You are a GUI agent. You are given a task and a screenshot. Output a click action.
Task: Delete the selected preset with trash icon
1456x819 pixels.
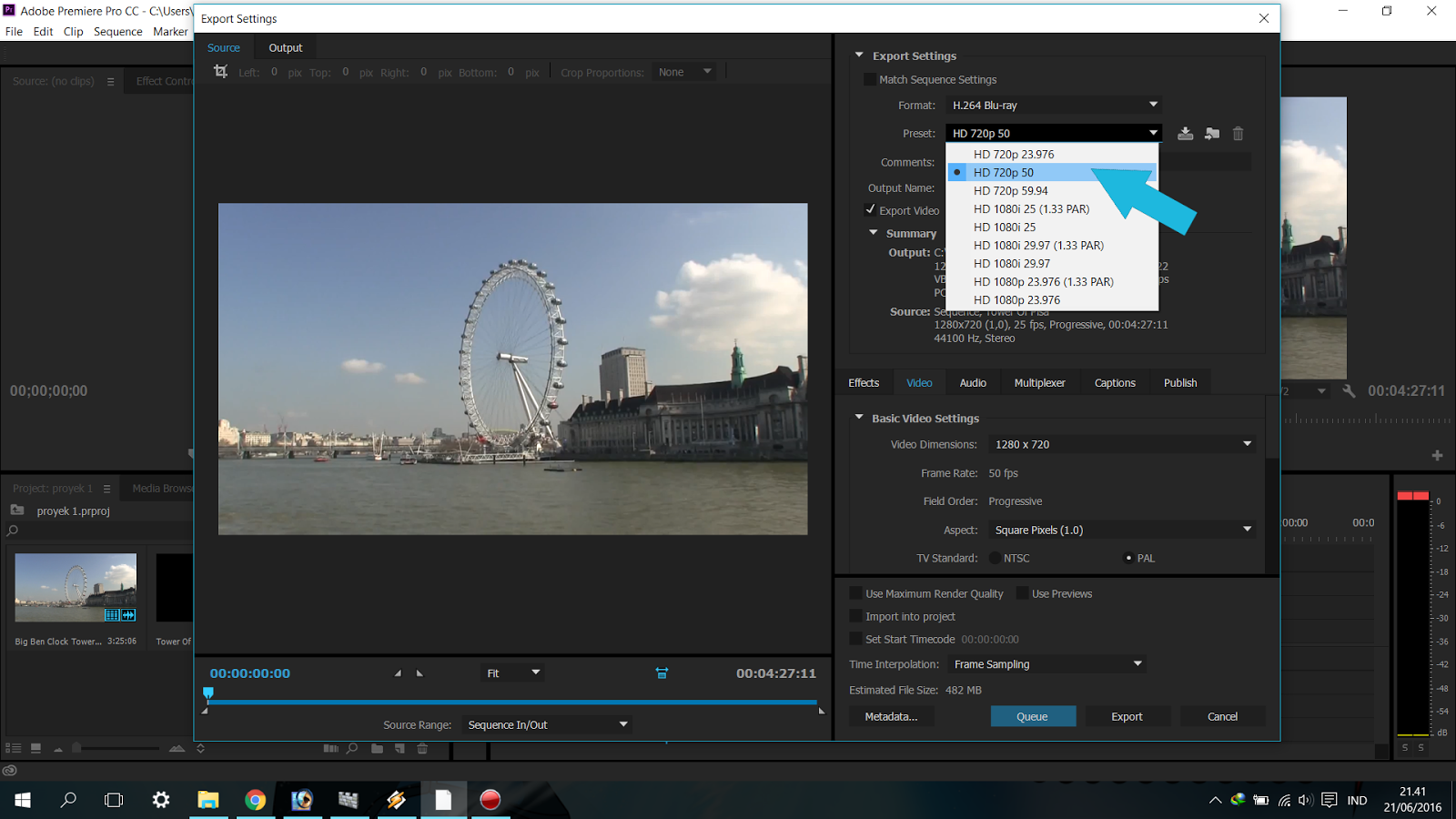tap(1238, 134)
